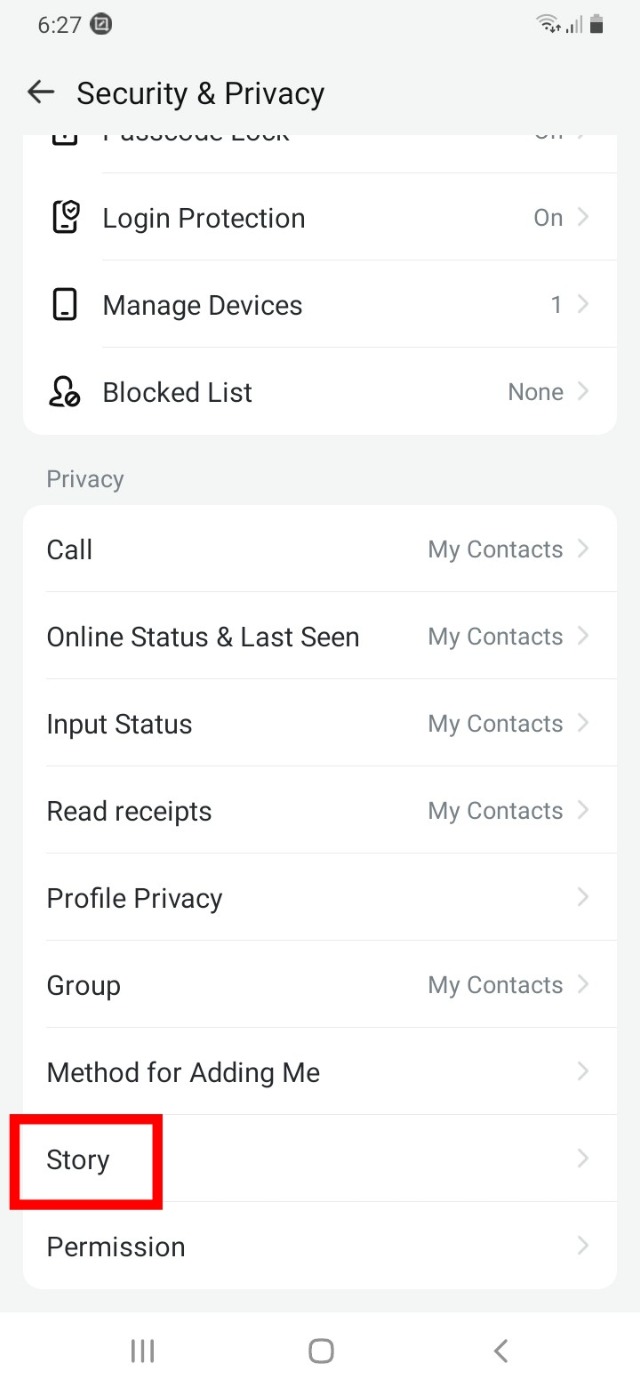Image resolution: width=640 pixels, height=1387 pixels.
Task: Tap the notification icon in status bar
Action: (x=100, y=25)
